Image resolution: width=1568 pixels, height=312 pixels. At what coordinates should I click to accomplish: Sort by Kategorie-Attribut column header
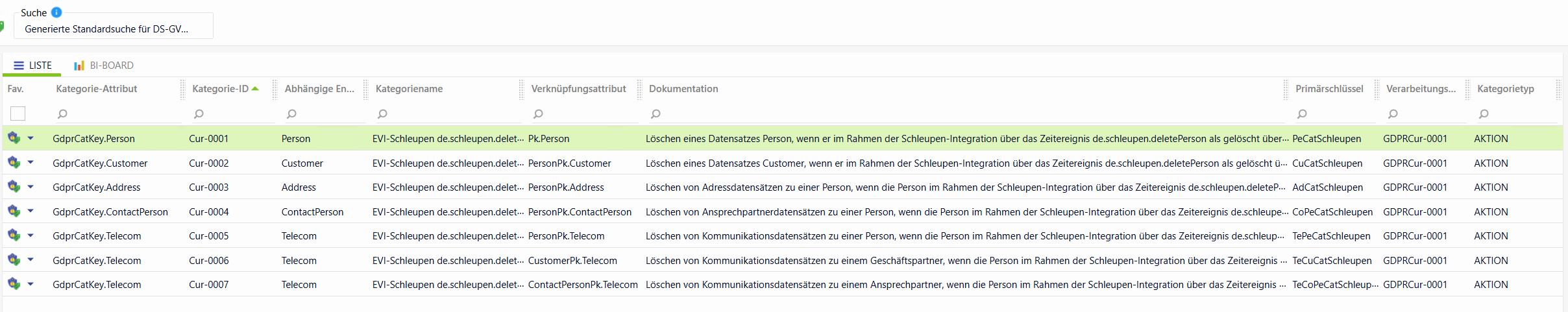pyautogui.click(x=97, y=89)
